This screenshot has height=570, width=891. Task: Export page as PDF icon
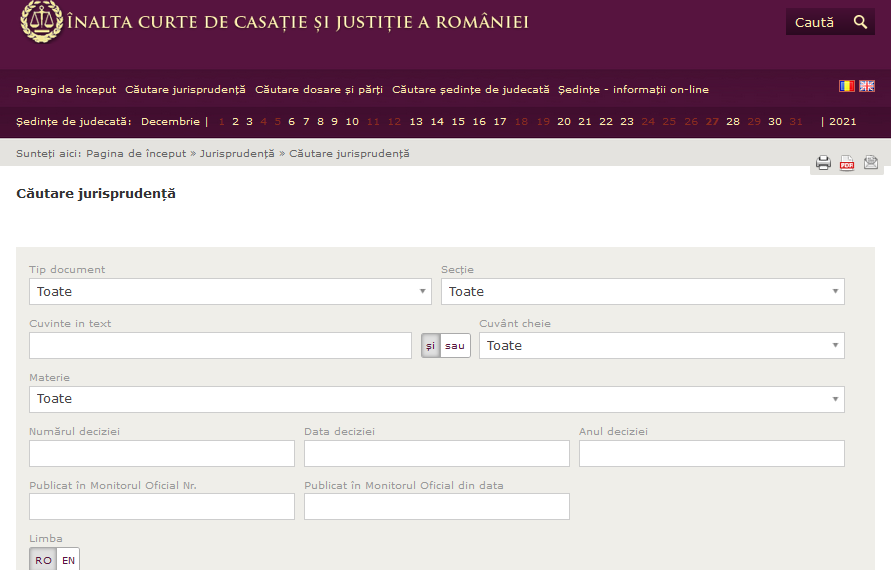[847, 163]
